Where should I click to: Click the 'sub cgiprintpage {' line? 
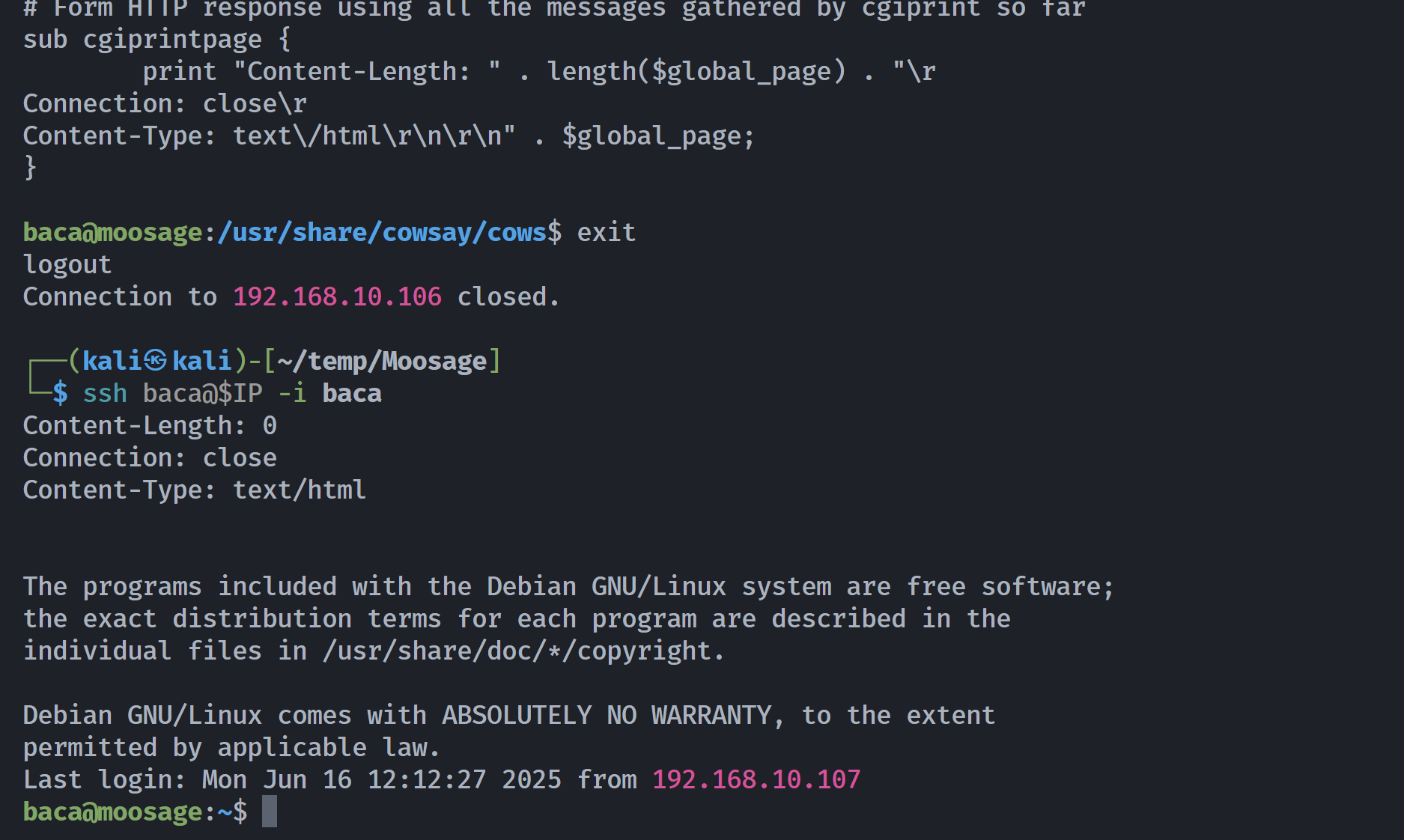click(x=157, y=39)
